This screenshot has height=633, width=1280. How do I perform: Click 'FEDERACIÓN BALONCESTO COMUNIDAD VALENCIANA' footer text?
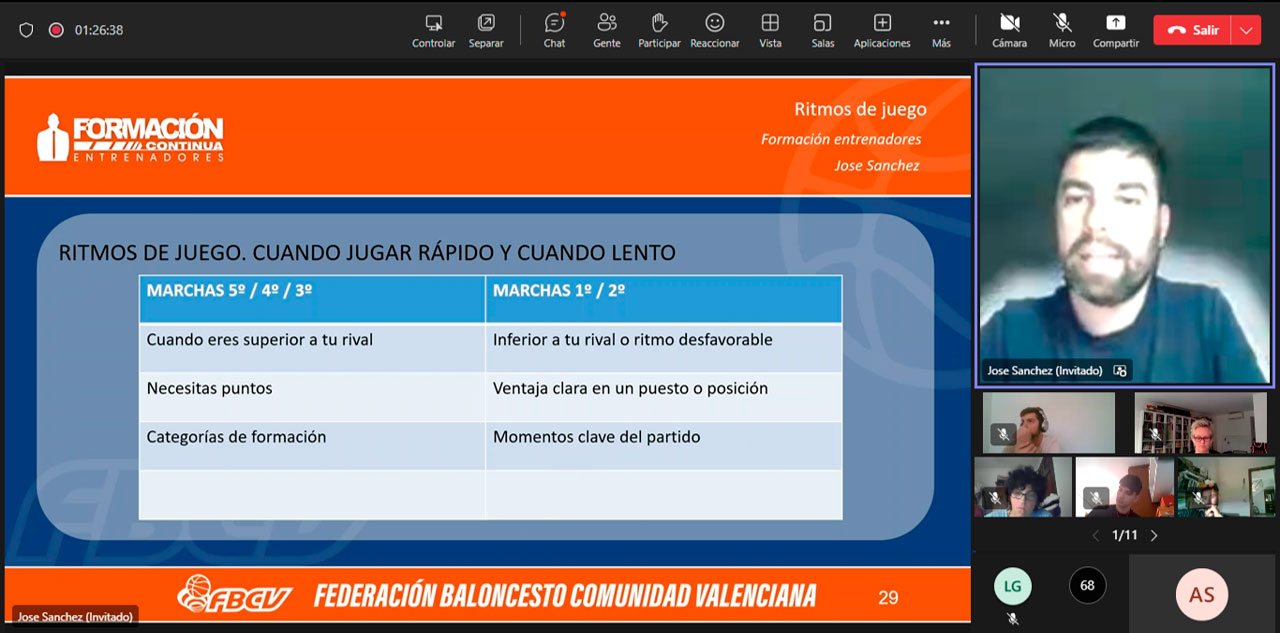pyautogui.click(x=565, y=596)
